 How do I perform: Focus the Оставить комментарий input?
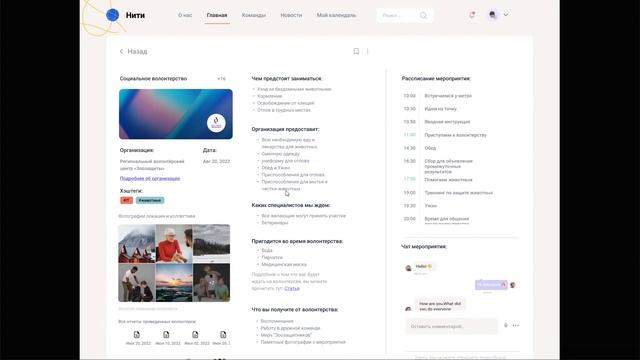(x=451, y=326)
